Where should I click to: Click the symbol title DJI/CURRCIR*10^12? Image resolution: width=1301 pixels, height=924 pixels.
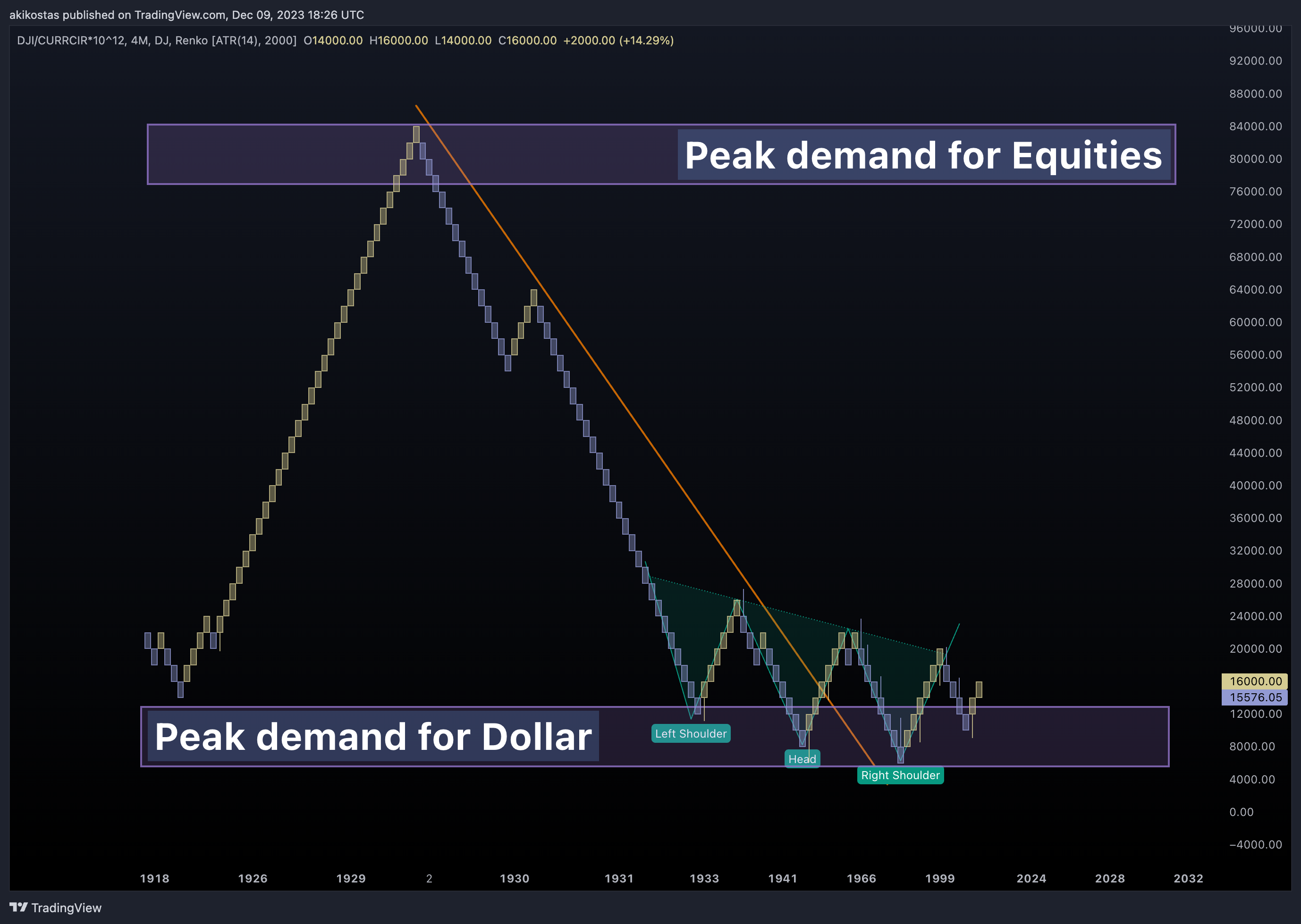coord(70,41)
